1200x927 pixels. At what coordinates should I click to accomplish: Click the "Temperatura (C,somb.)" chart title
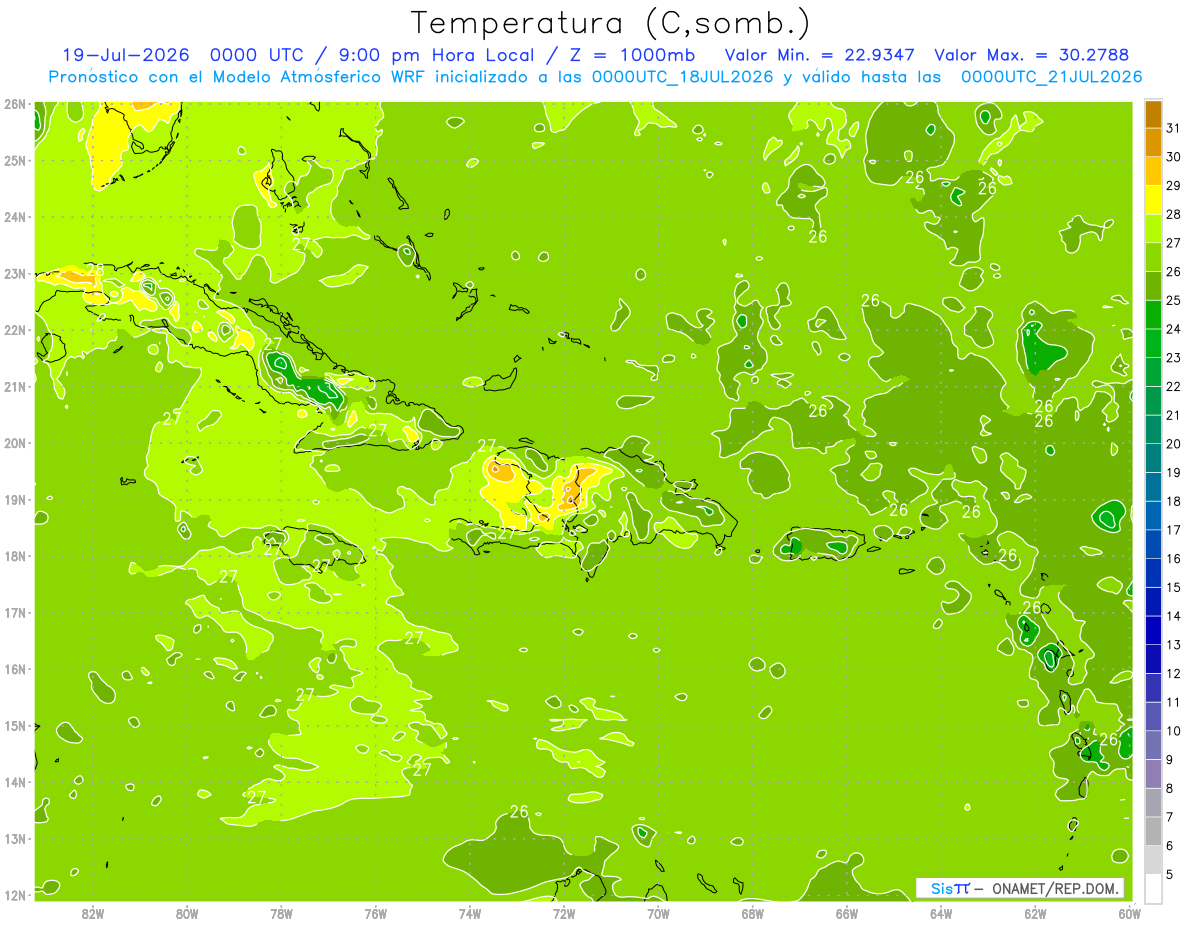point(611,23)
